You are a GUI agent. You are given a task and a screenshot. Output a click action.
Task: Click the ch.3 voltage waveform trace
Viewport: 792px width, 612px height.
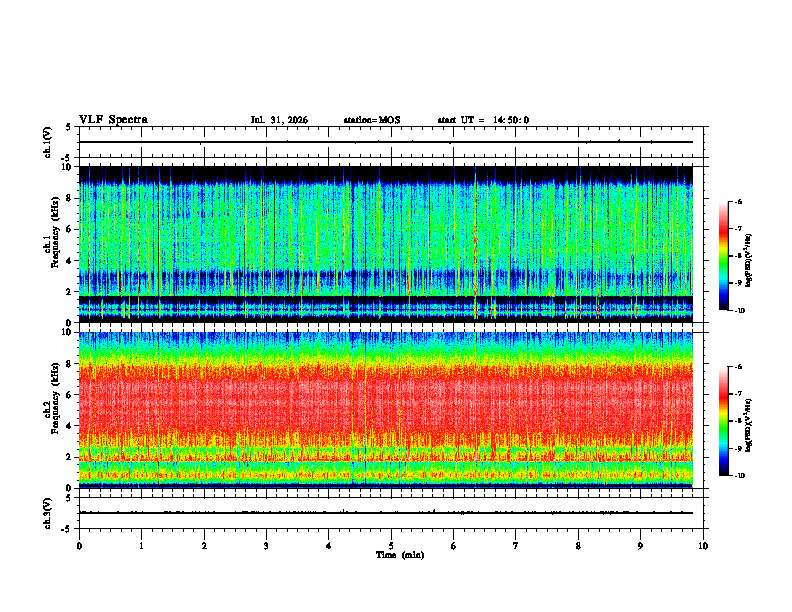(386, 513)
